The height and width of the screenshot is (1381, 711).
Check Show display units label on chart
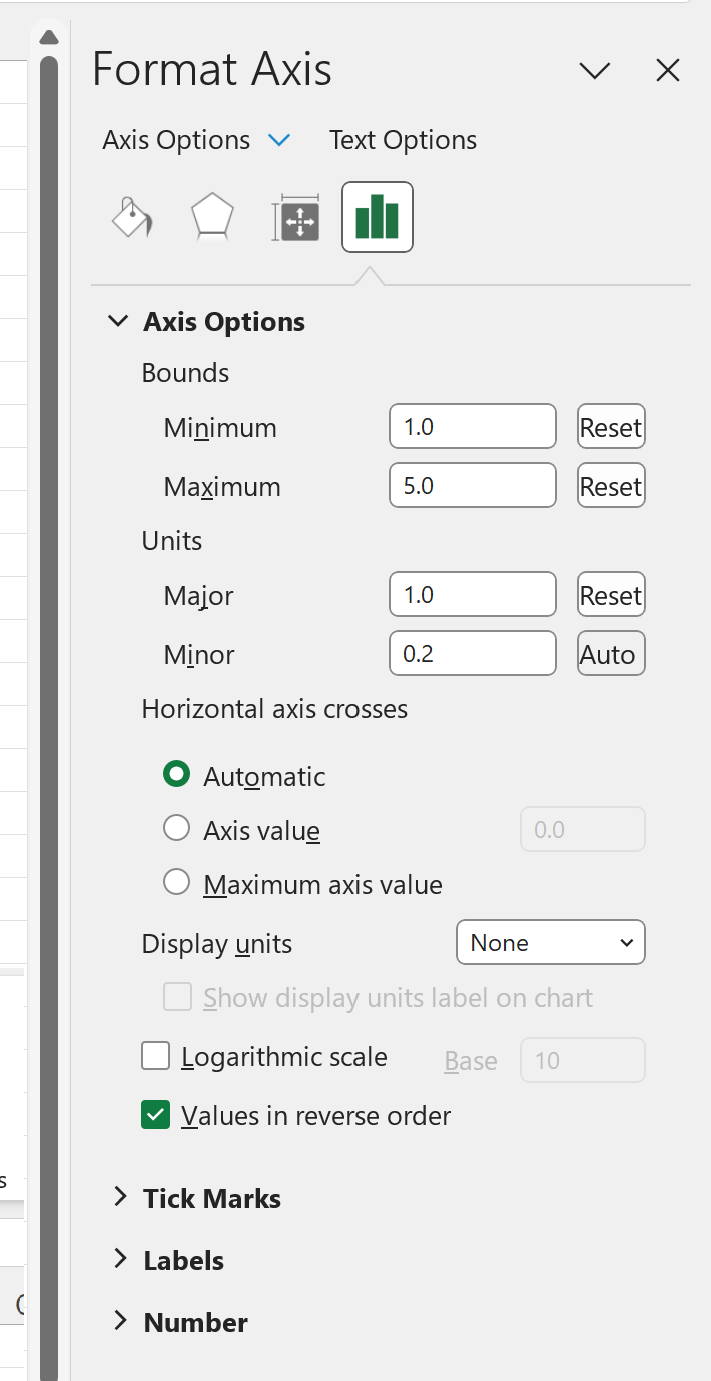(x=177, y=996)
